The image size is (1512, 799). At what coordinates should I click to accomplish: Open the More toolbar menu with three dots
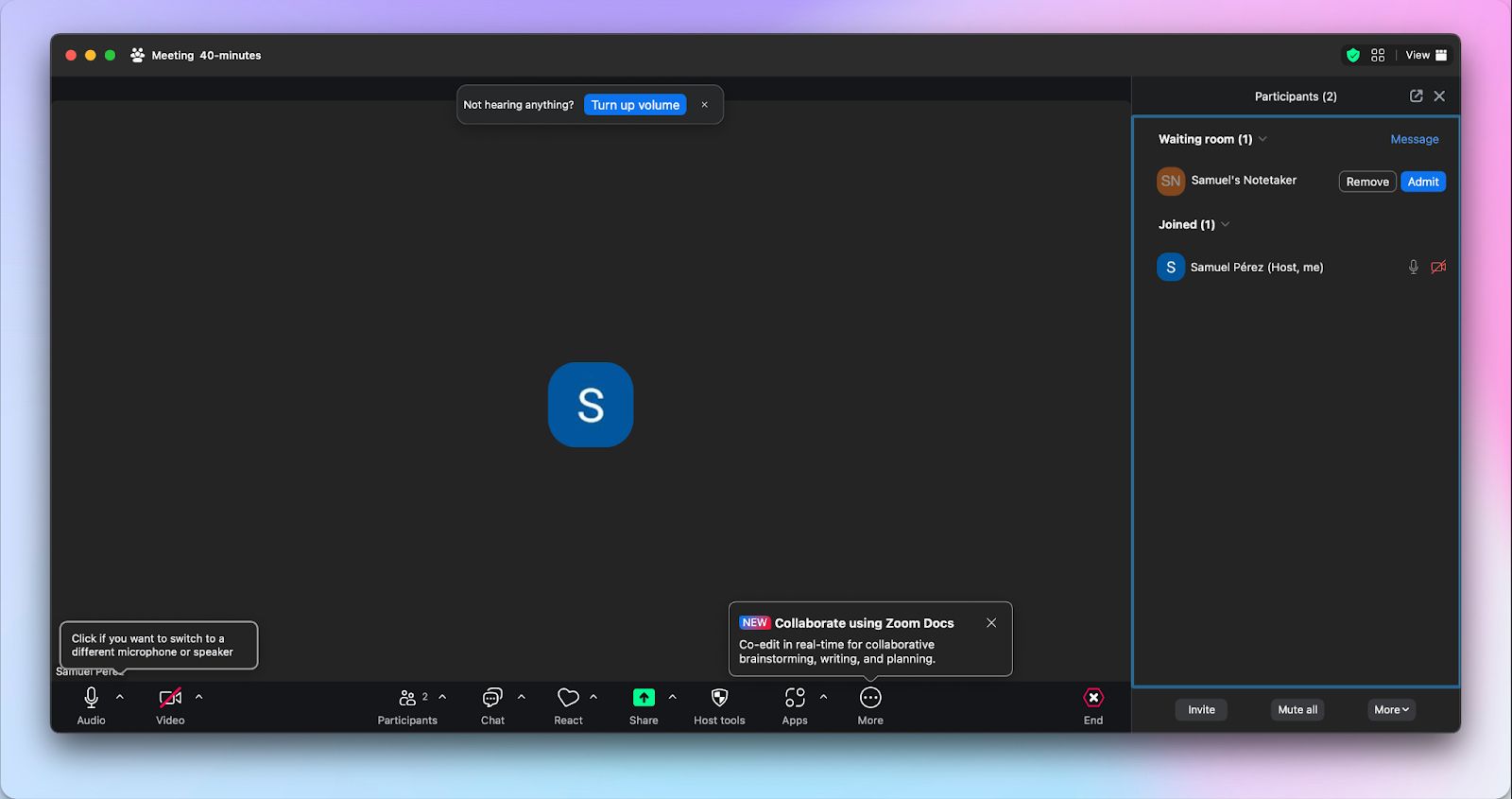click(x=870, y=706)
